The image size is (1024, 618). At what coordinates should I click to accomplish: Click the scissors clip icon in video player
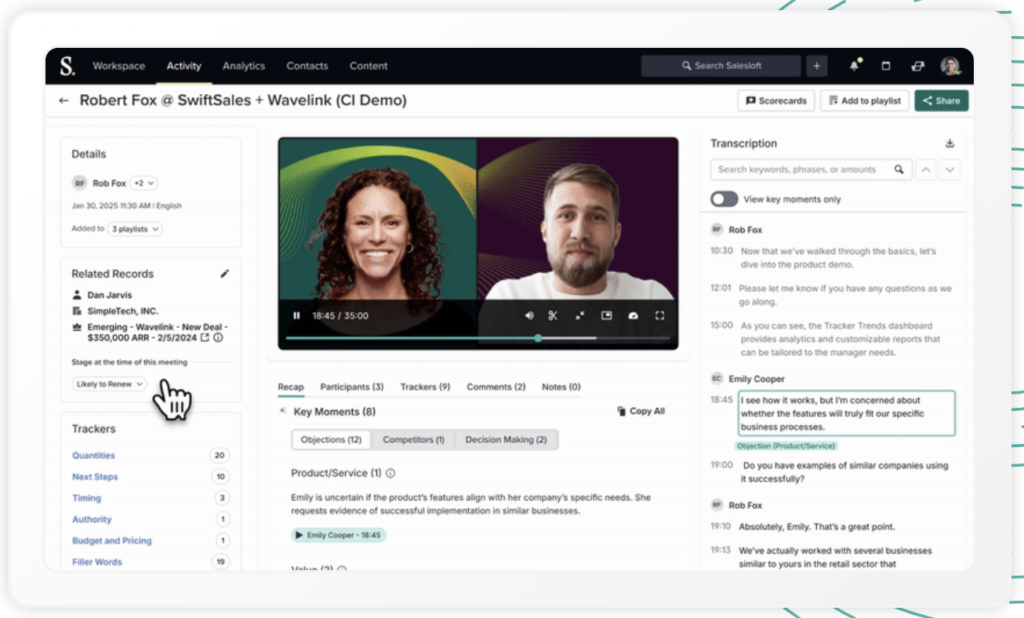(x=553, y=316)
